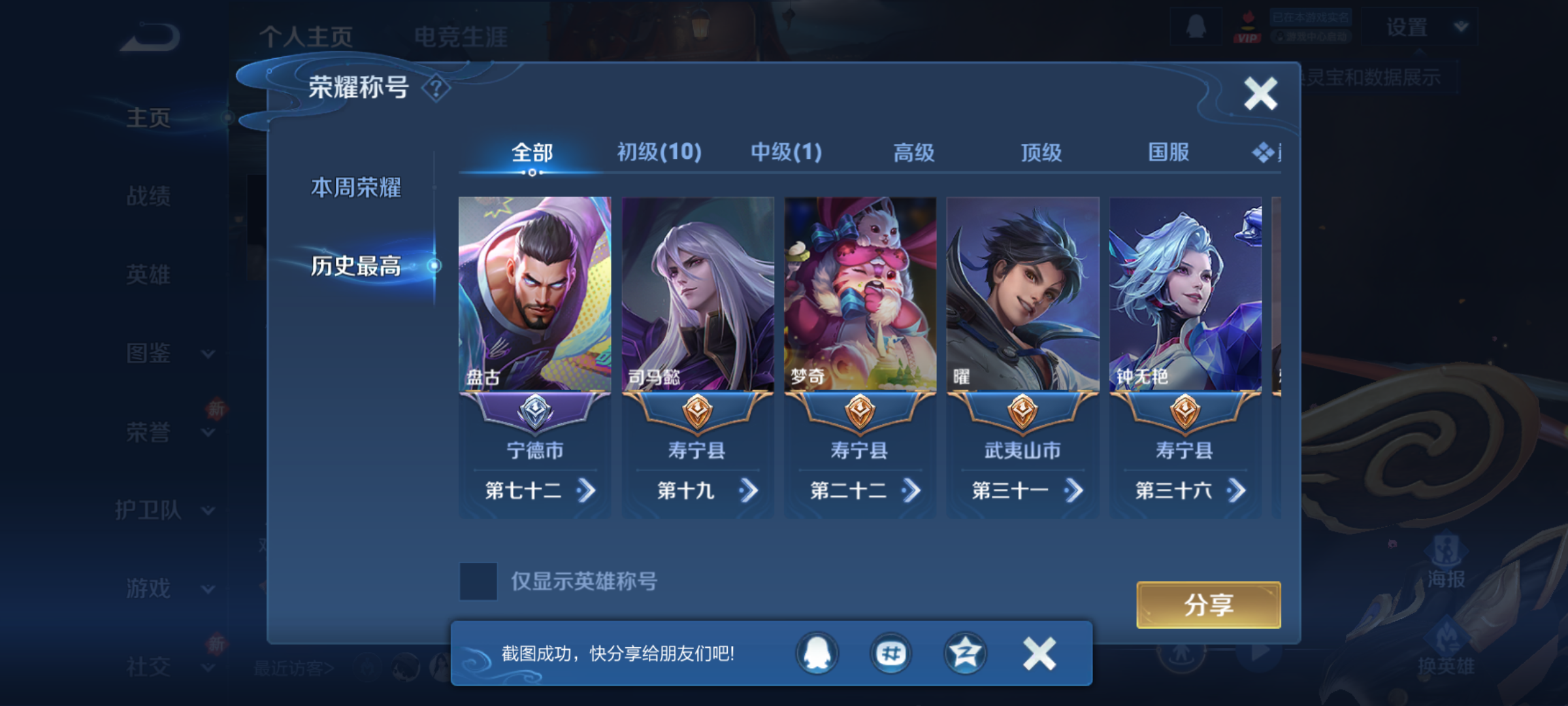Share screenshot via the hashtag channel icon
The width and height of the screenshot is (1568, 706).
tap(891, 653)
